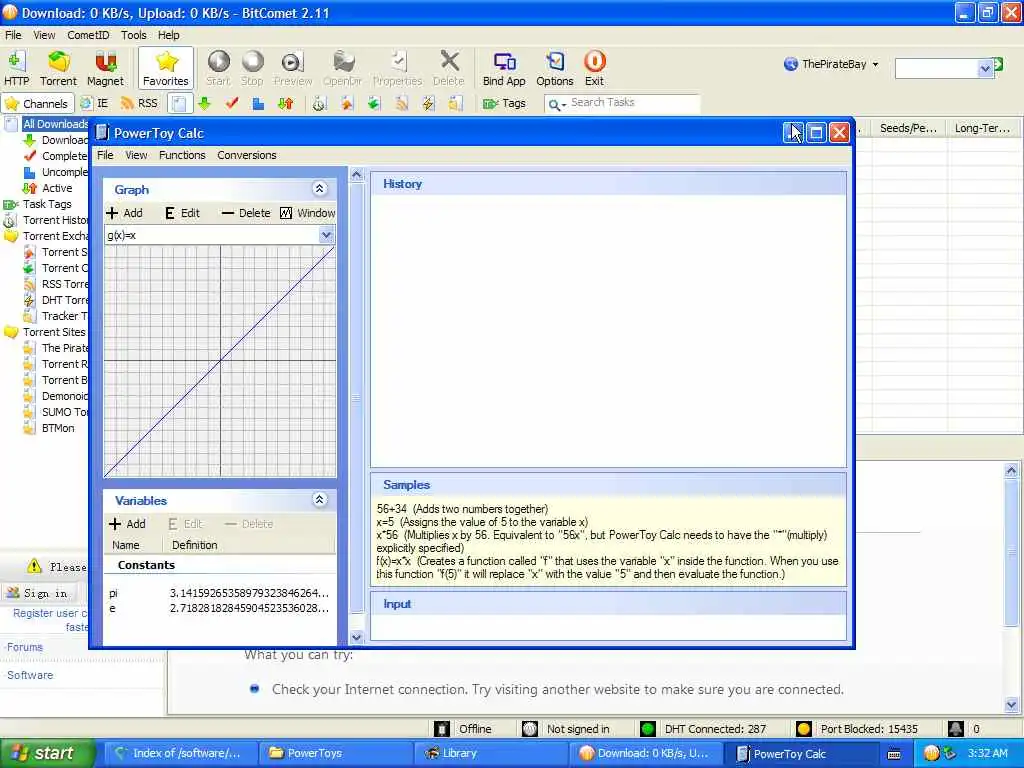Click the IE button in second toolbar
This screenshot has height=768, width=1024.
point(95,103)
